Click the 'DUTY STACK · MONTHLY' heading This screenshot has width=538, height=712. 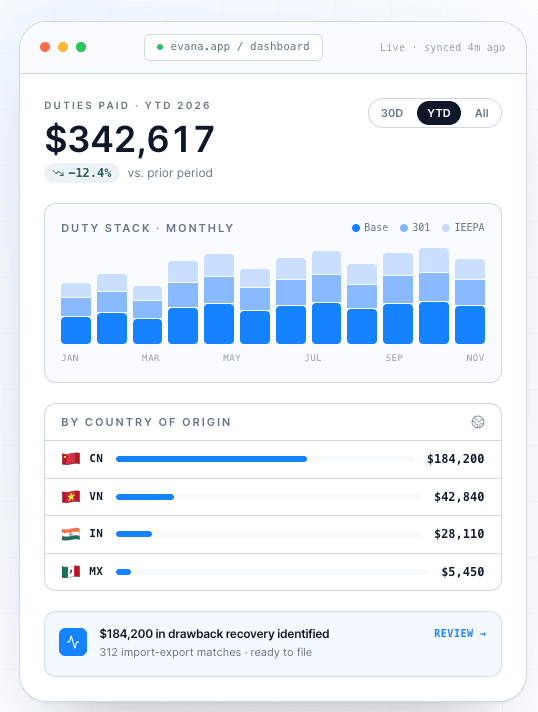point(148,228)
